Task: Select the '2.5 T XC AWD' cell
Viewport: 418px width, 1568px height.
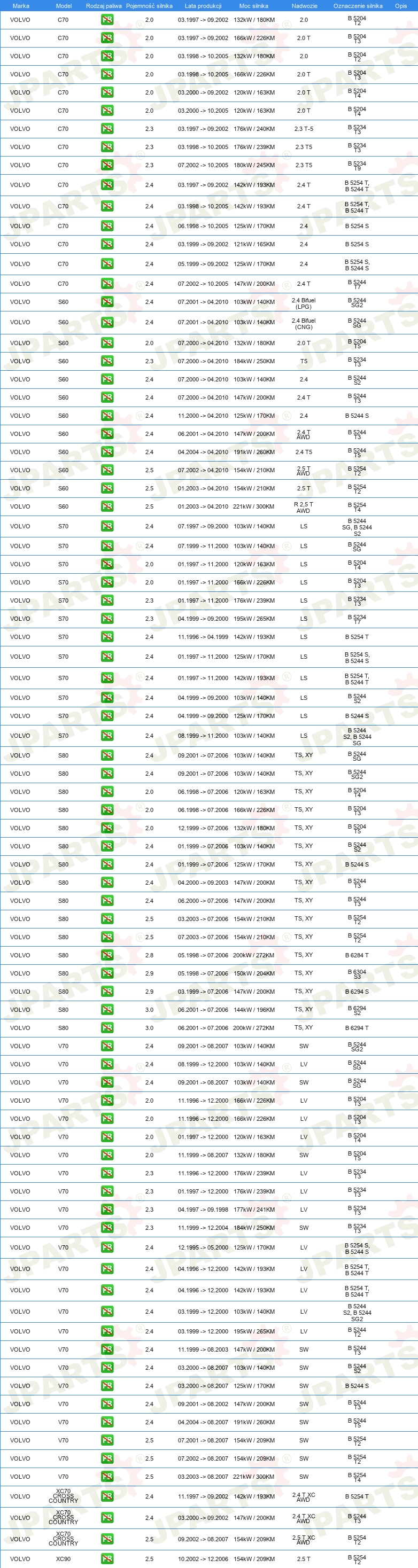Action: pos(304,1540)
